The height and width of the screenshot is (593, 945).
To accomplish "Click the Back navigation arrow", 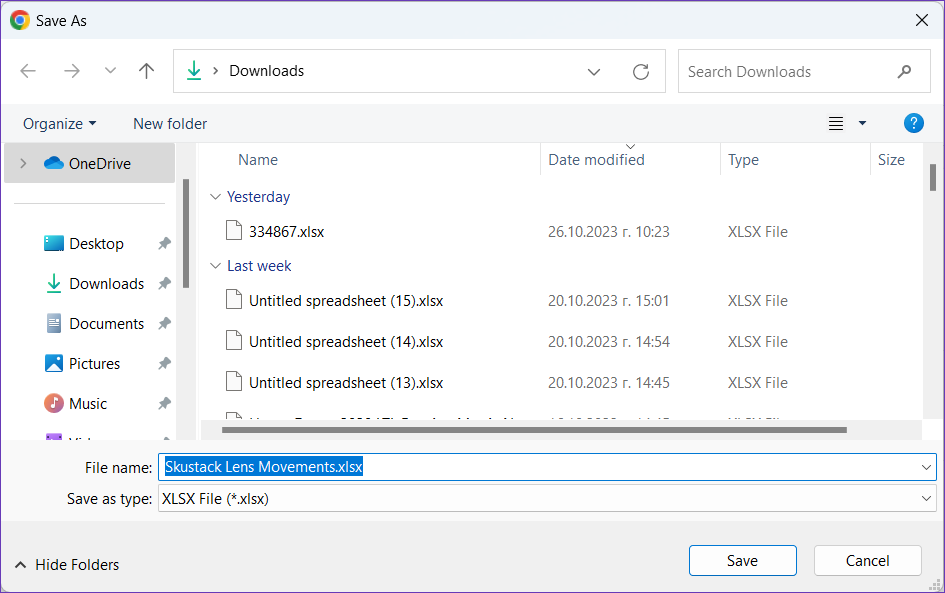I will click(x=28, y=71).
